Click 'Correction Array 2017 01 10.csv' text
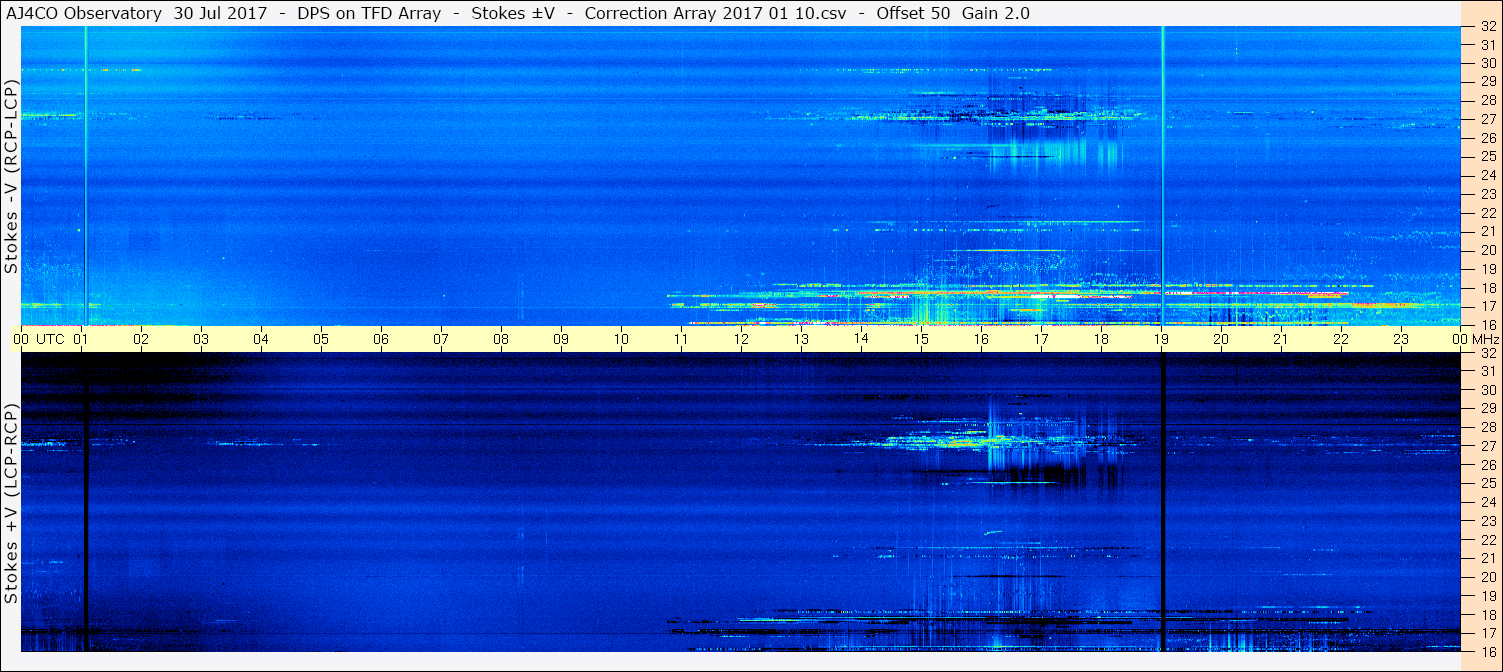Screen dimensions: 1503x672 pyautogui.click(x=716, y=13)
